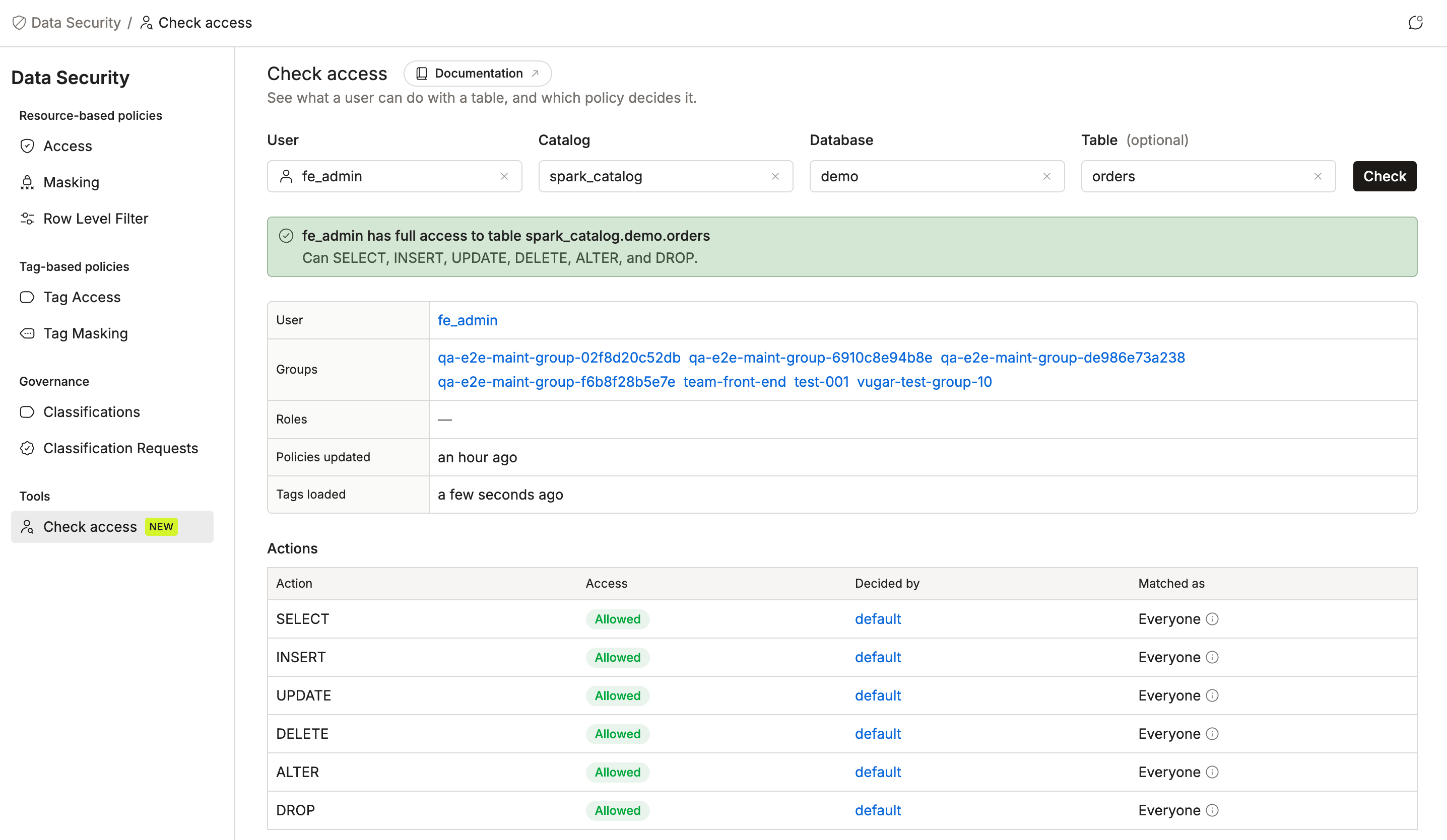
Task: Clear the orders table field
Action: [x=1318, y=176]
